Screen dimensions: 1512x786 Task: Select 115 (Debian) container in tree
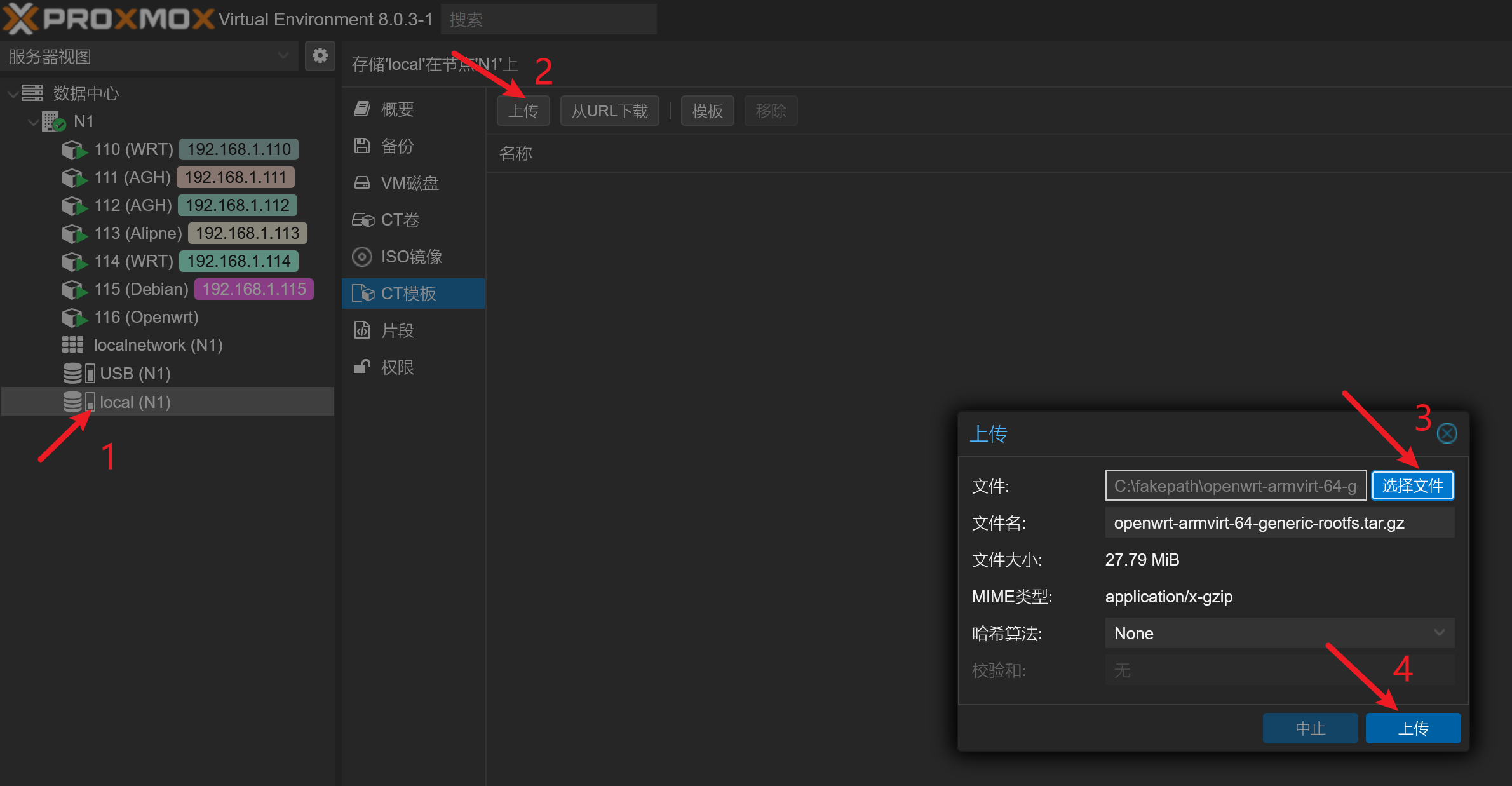pos(141,289)
